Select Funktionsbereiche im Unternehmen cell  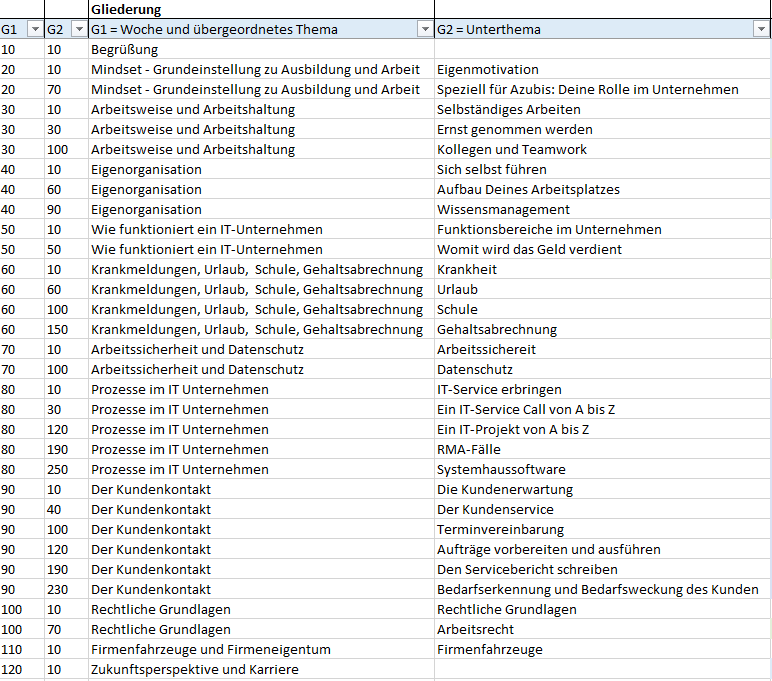point(602,229)
